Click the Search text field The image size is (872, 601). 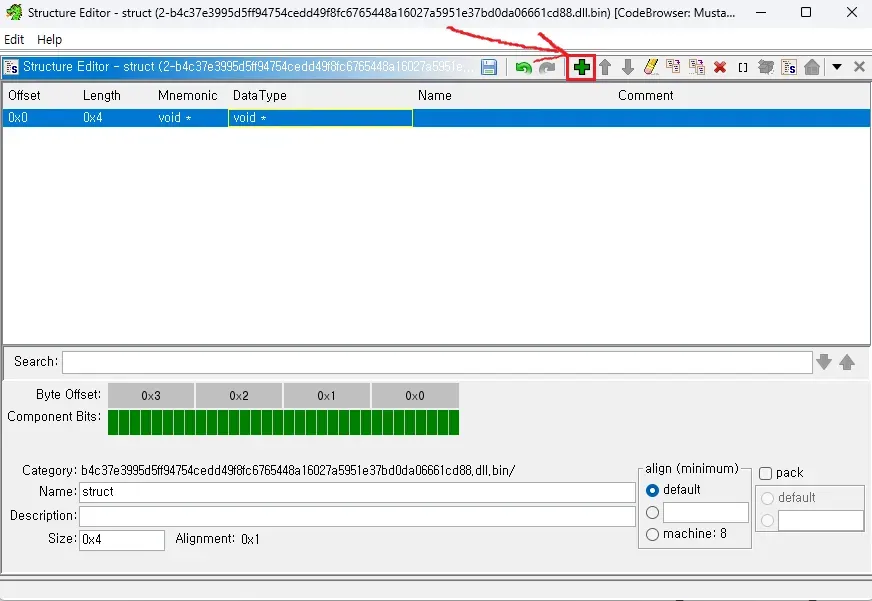437,362
